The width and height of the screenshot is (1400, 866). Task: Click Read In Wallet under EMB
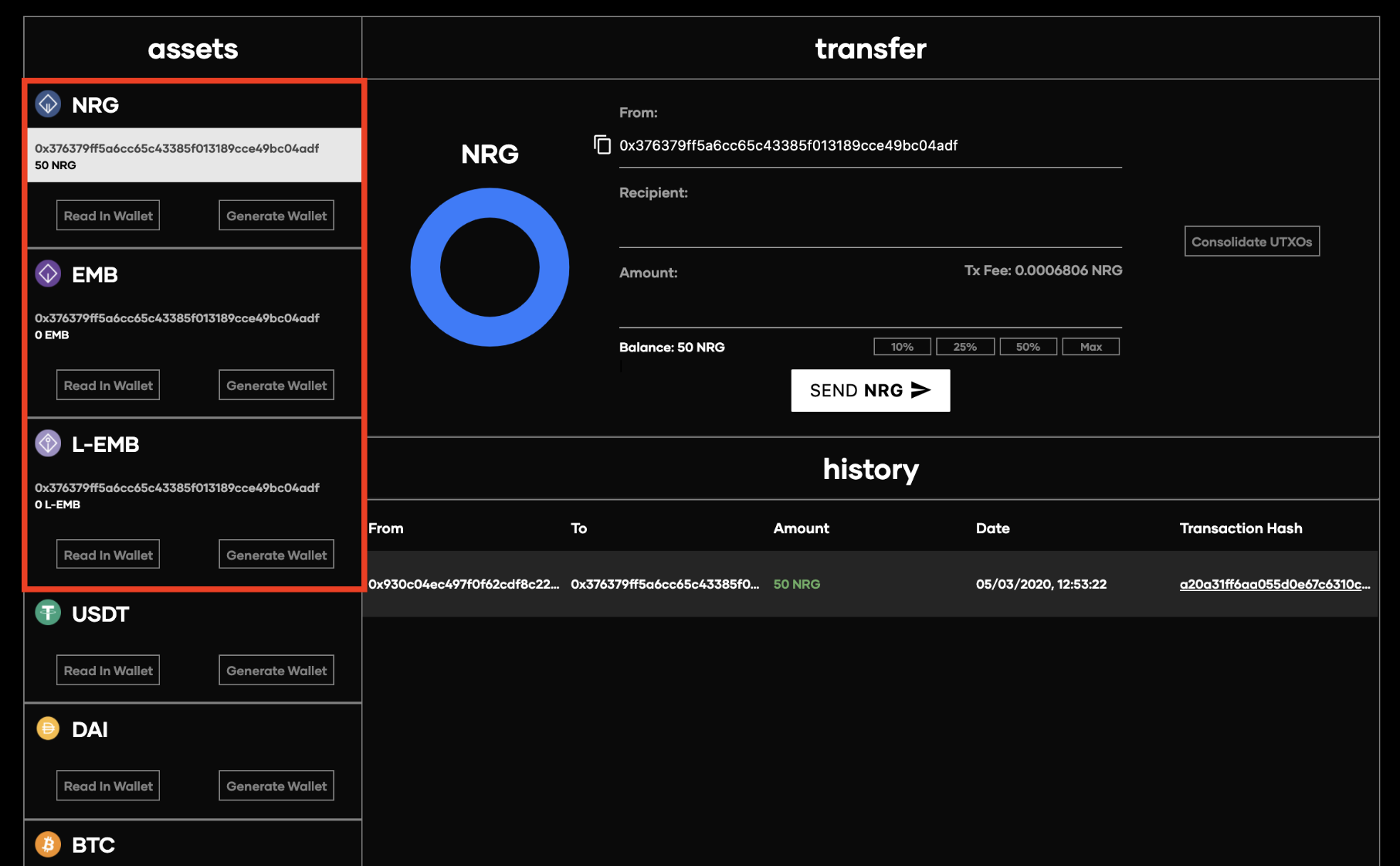coord(108,385)
